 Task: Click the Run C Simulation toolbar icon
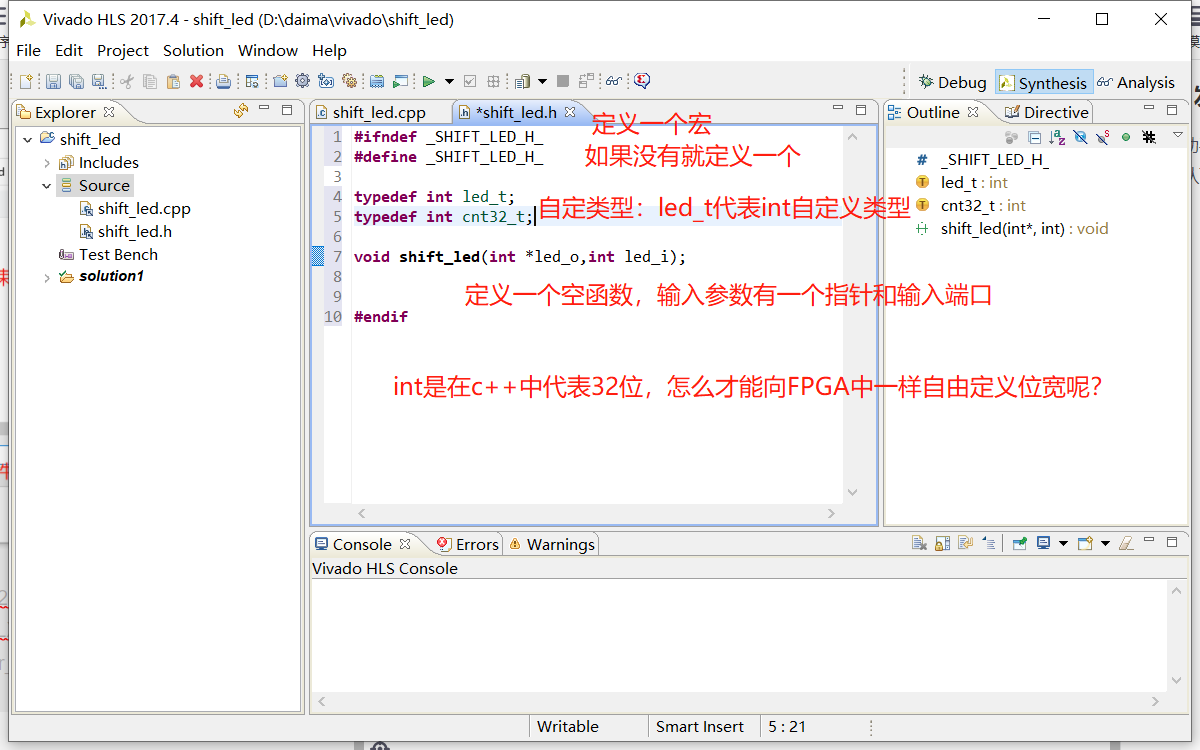[400, 81]
